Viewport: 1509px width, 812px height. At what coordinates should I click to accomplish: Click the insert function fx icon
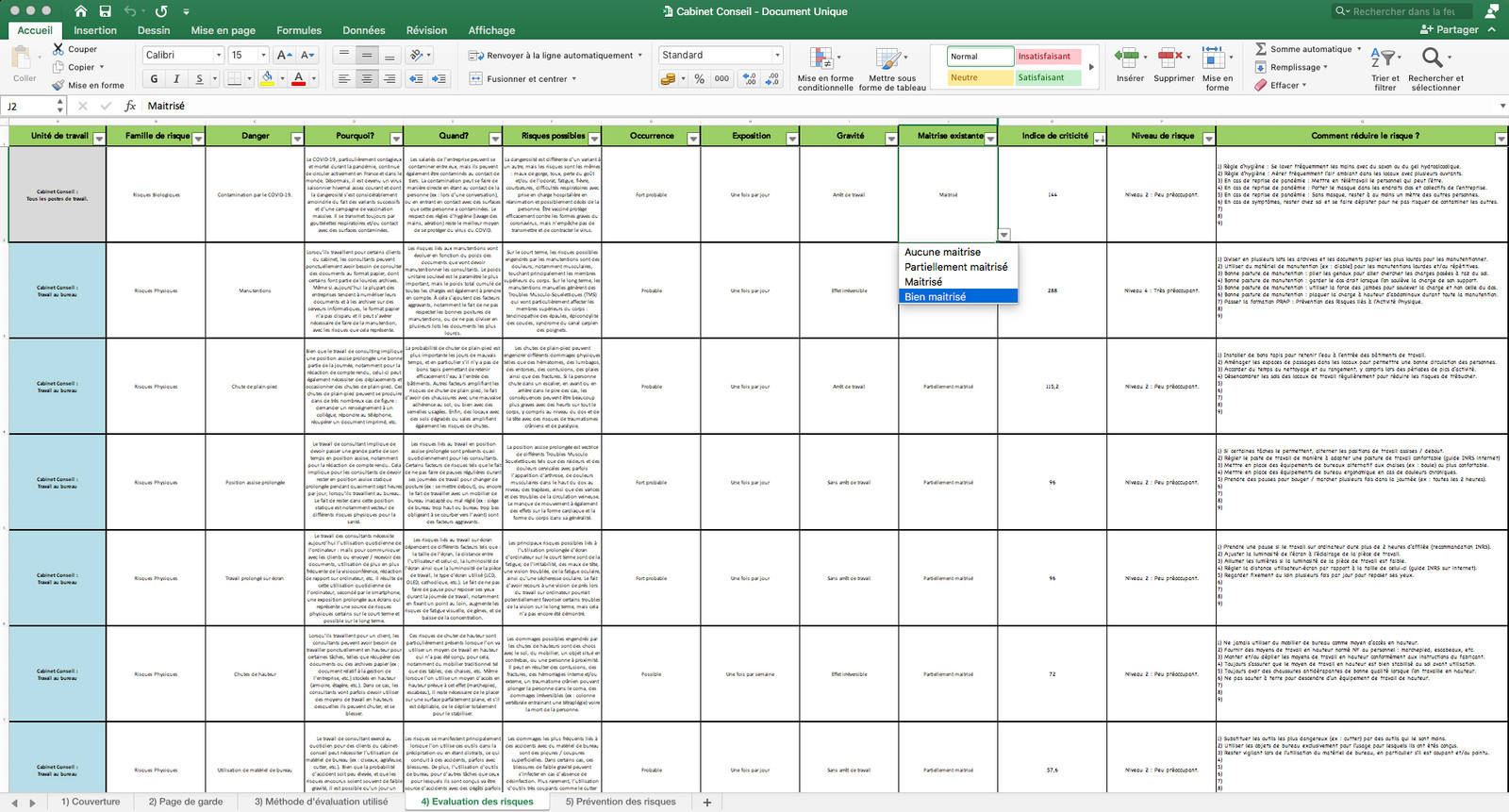[x=130, y=106]
